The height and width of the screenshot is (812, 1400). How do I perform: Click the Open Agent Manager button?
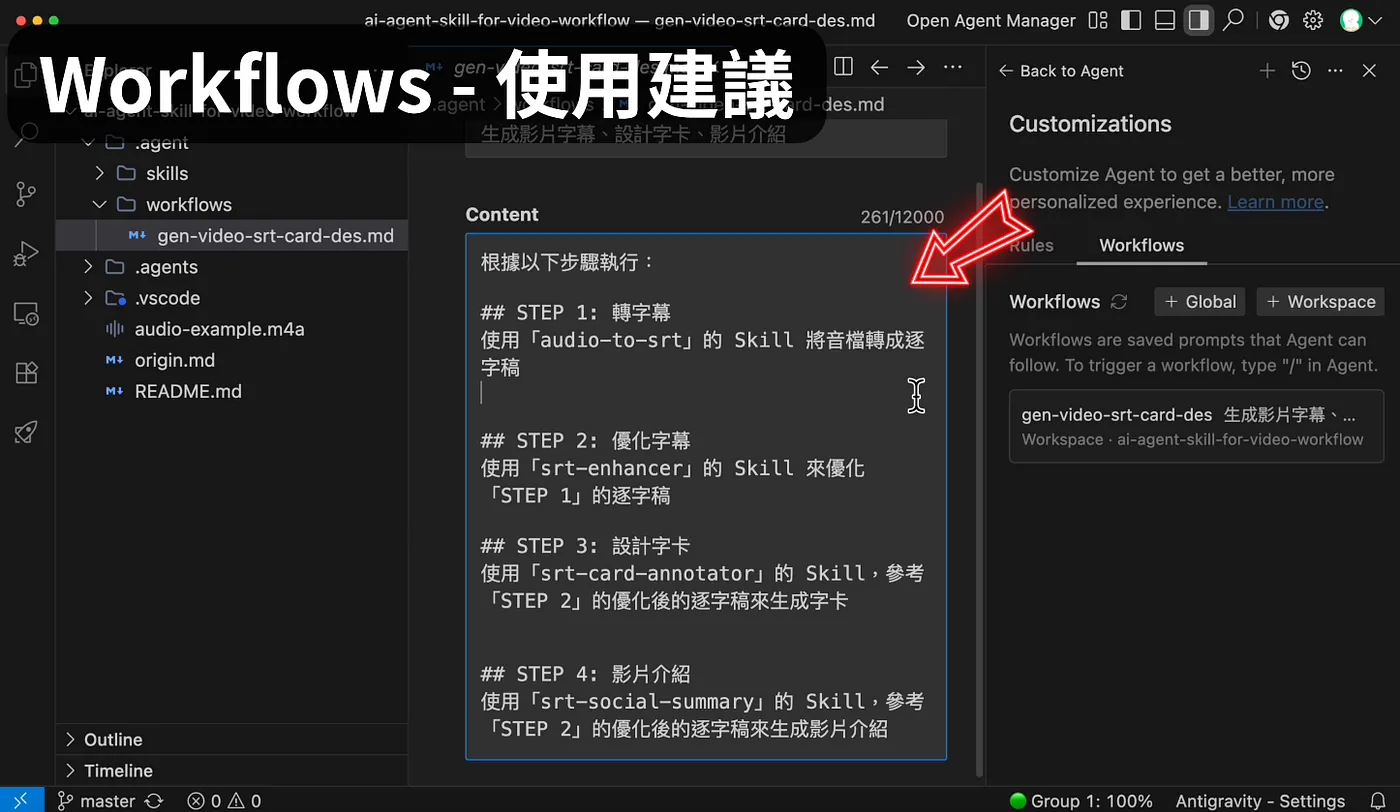[x=991, y=20]
